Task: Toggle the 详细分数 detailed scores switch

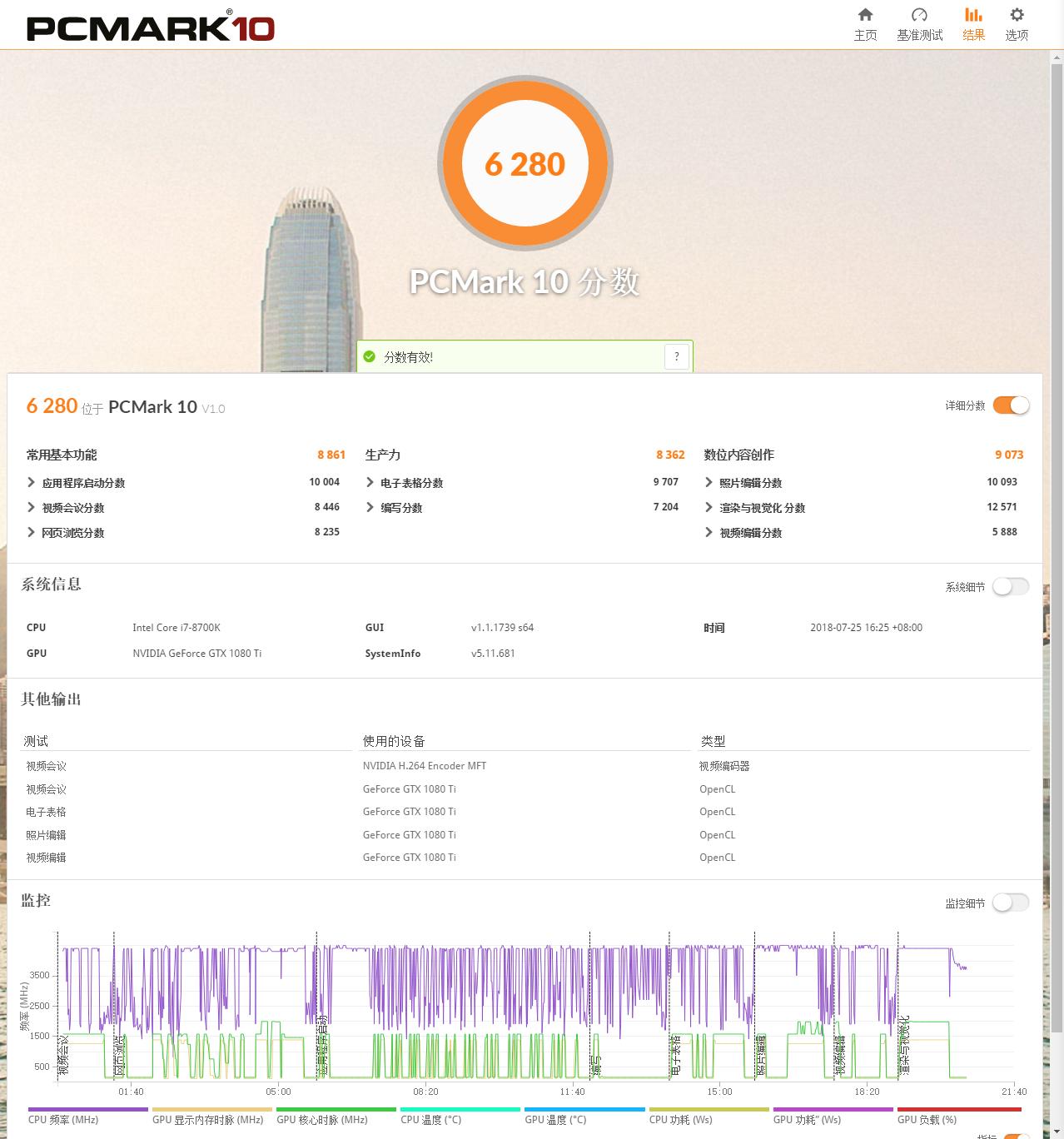Action: 1011,405
